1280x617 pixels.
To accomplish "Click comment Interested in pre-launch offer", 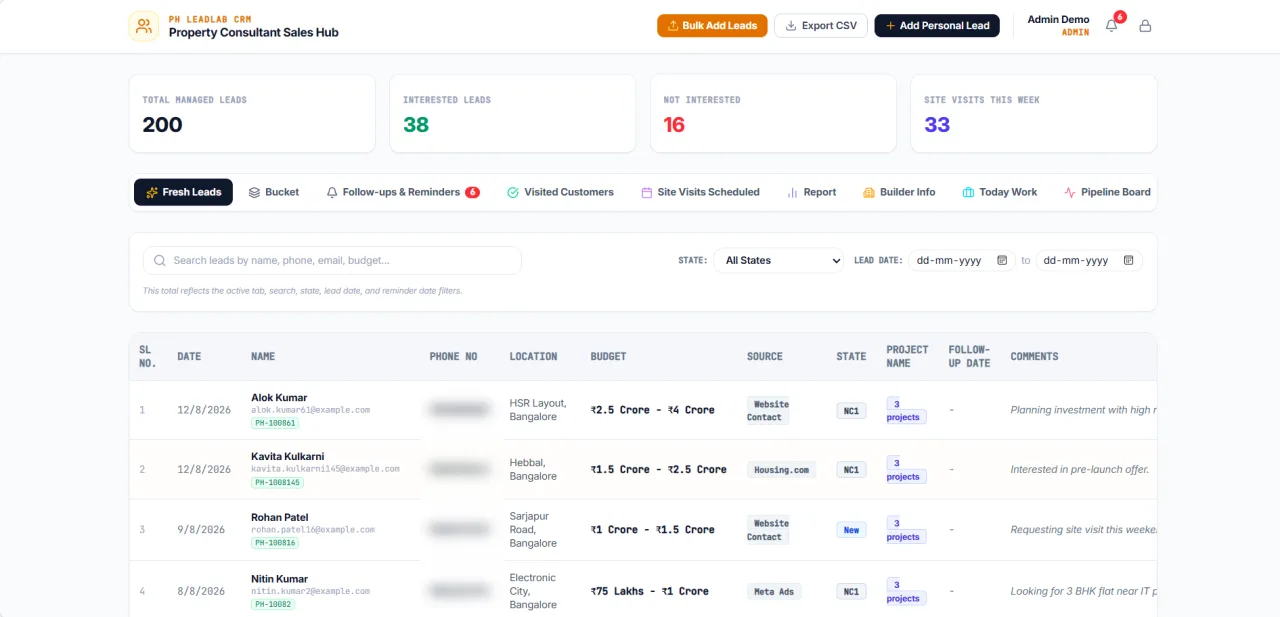I will click(x=1080, y=470).
